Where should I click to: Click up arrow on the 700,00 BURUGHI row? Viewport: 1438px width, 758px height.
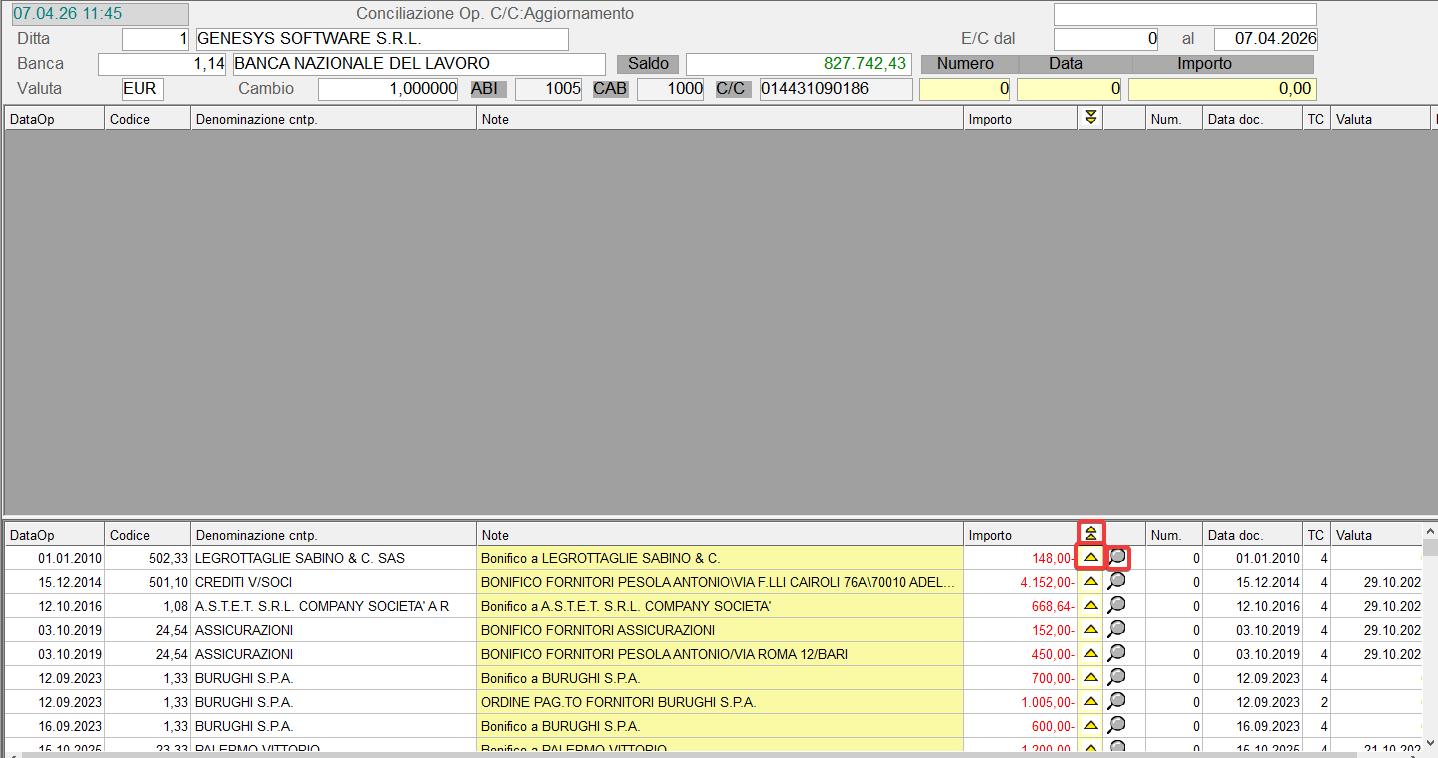(1090, 677)
